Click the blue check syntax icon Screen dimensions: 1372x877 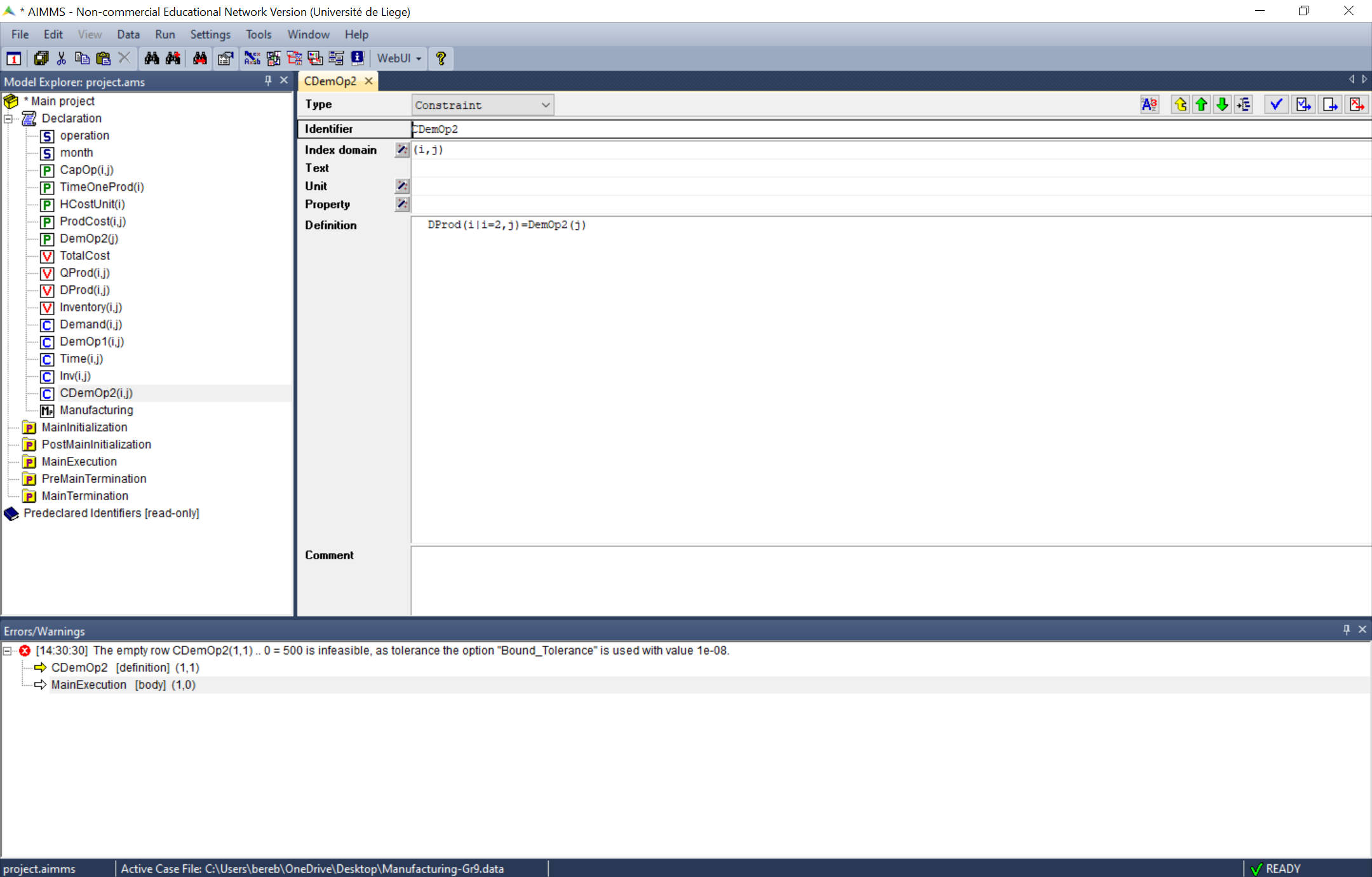tap(1276, 104)
